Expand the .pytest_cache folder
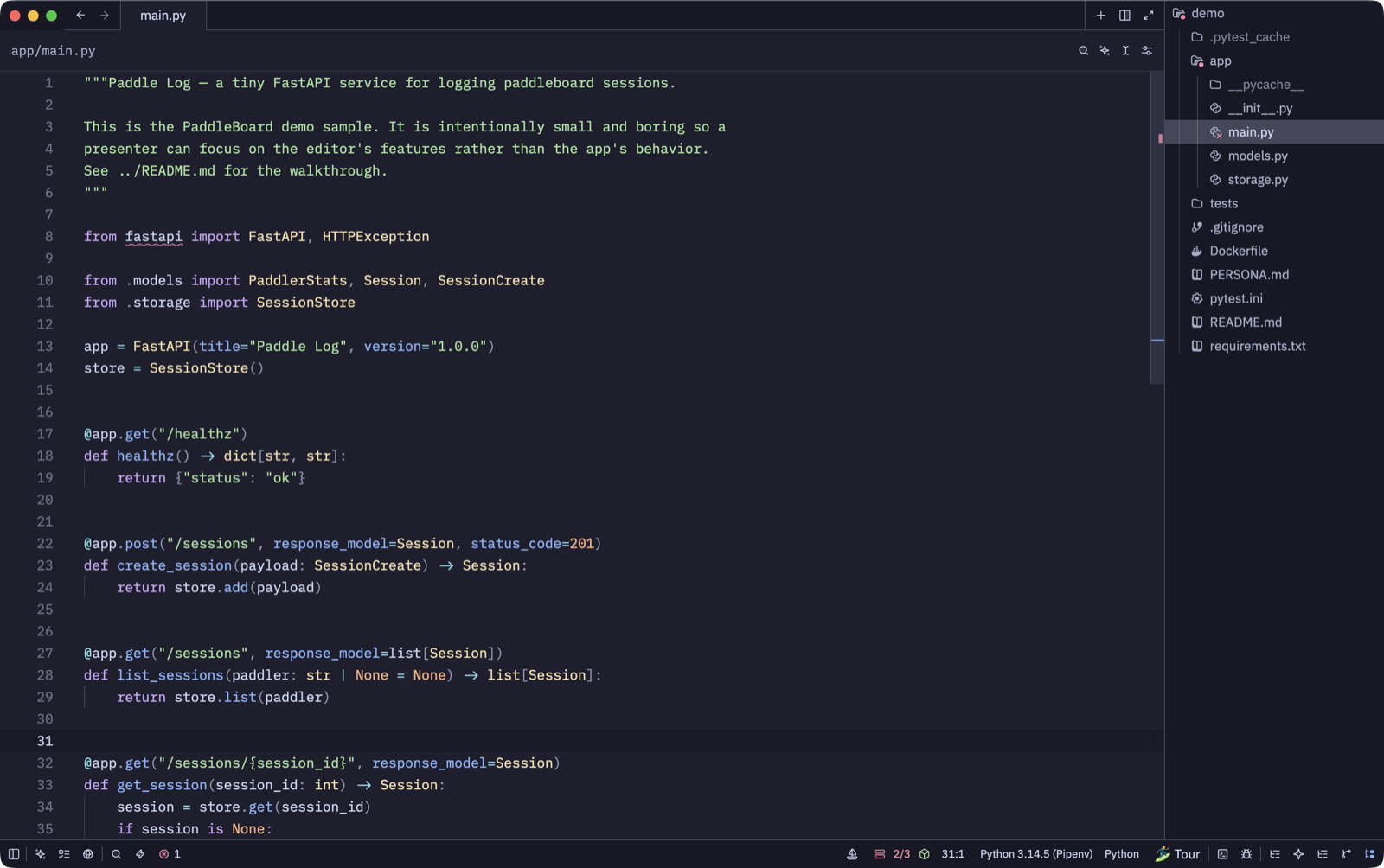Image resolution: width=1384 pixels, height=868 pixels. tap(1275, 37)
